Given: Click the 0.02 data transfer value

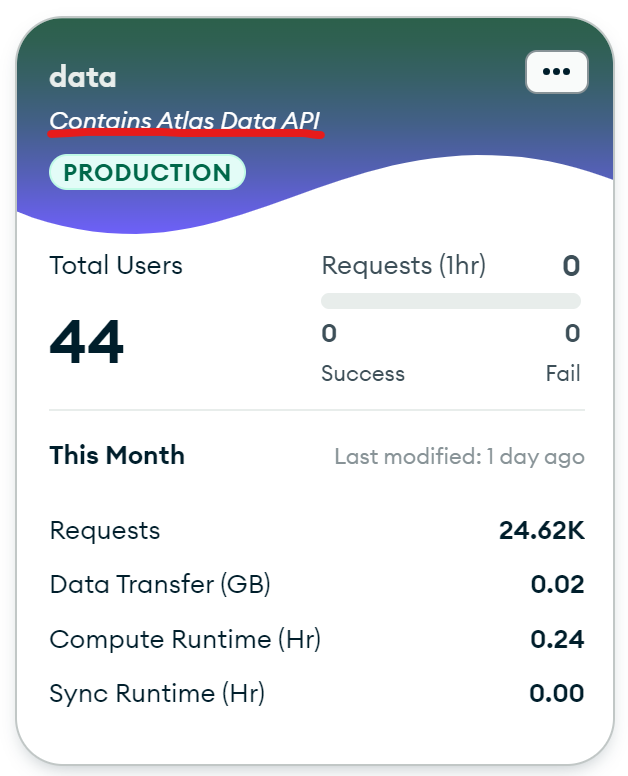Looking at the screenshot, I should click(x=557, y=584).
